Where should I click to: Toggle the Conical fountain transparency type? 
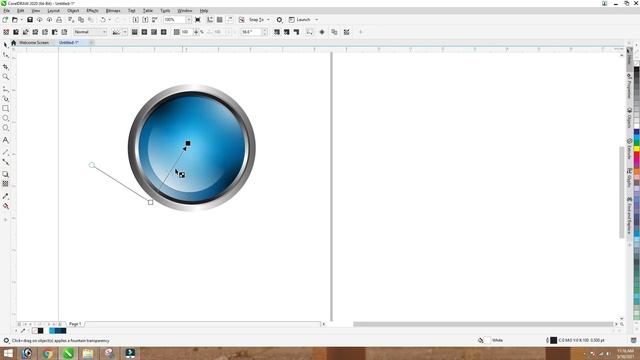[154, 32]
